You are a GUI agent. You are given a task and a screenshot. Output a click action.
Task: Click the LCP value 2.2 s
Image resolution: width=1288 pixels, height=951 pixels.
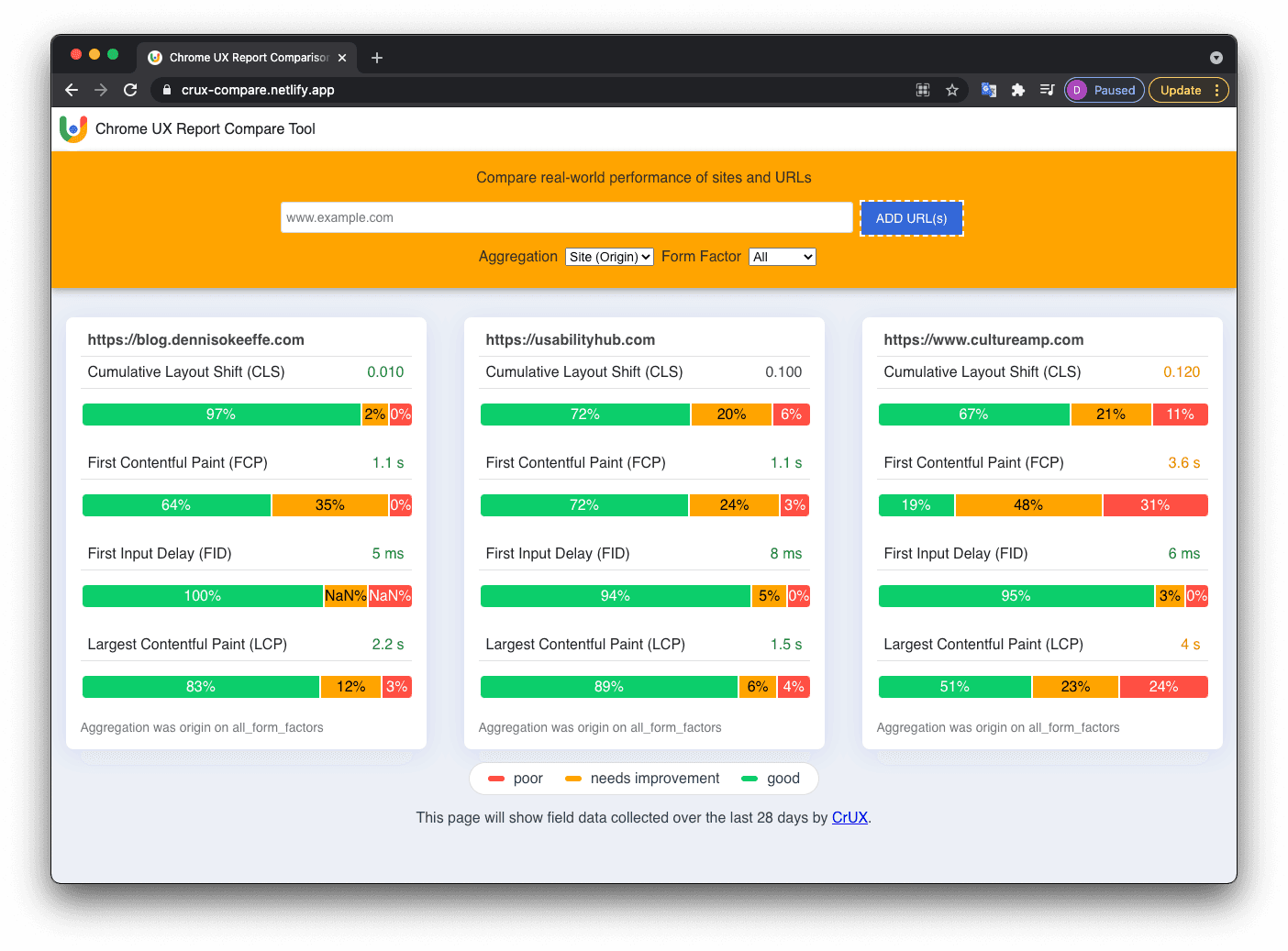point(388,645)
